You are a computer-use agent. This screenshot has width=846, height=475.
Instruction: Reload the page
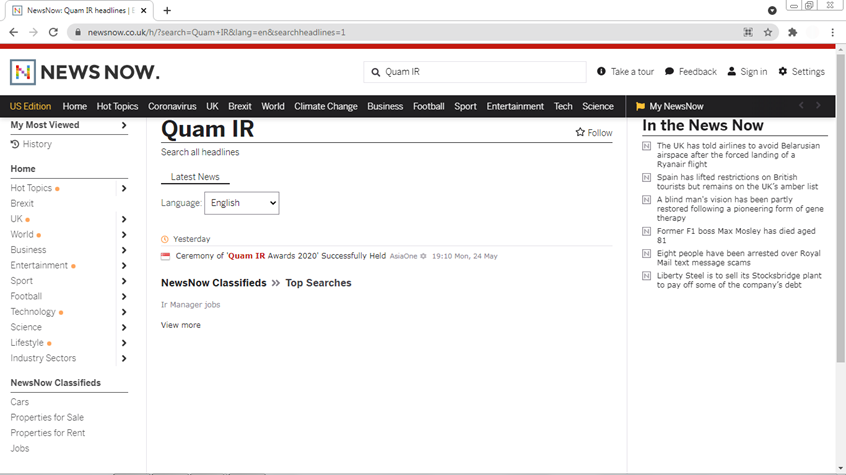(x=53, y=32)
